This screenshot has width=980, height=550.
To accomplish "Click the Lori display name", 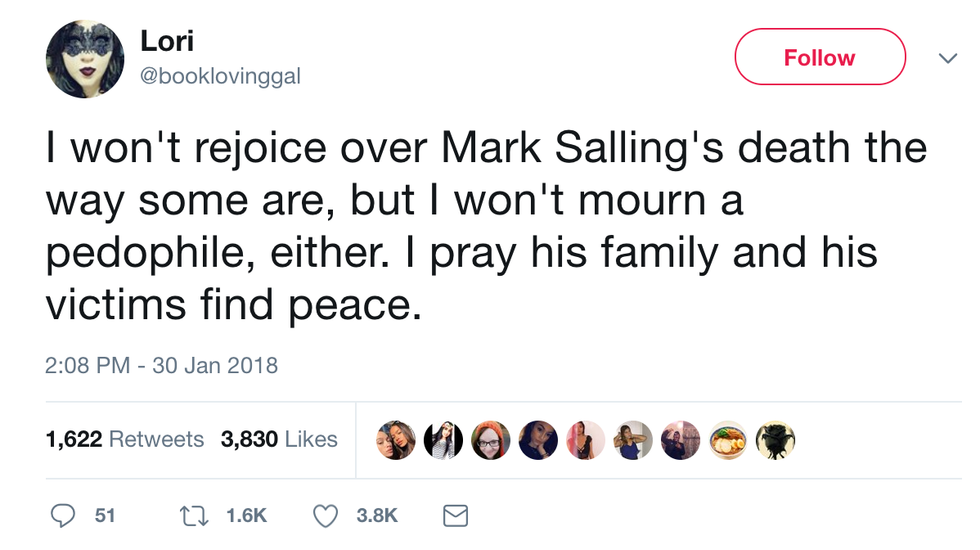I will 165,41.
